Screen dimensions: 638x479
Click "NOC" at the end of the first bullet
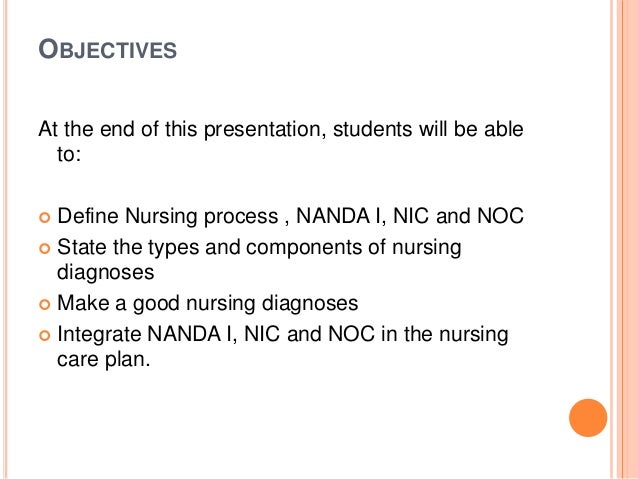pos(502,216)
